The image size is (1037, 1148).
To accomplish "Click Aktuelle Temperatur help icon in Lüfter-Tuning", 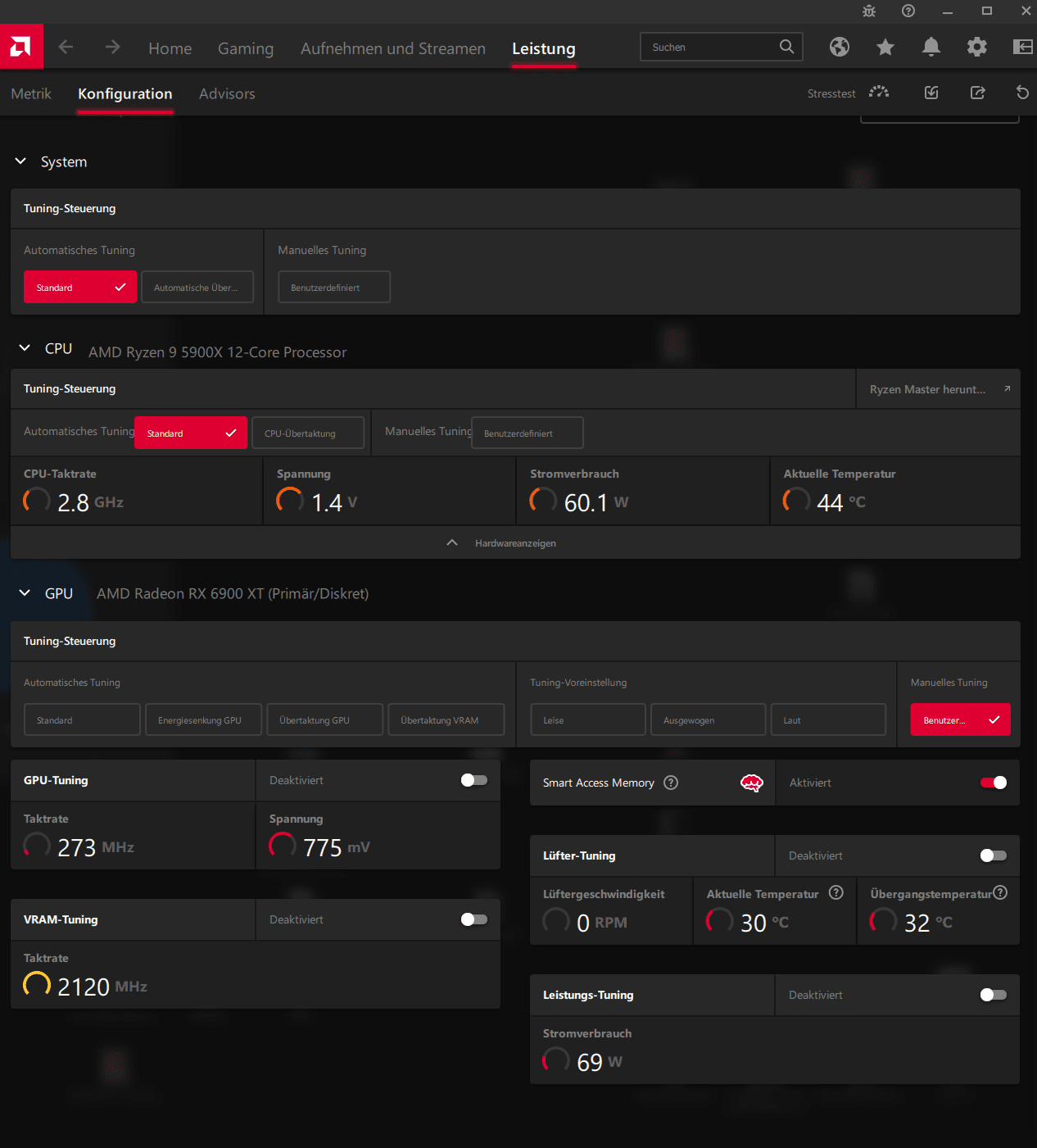I will pos(836,893).
